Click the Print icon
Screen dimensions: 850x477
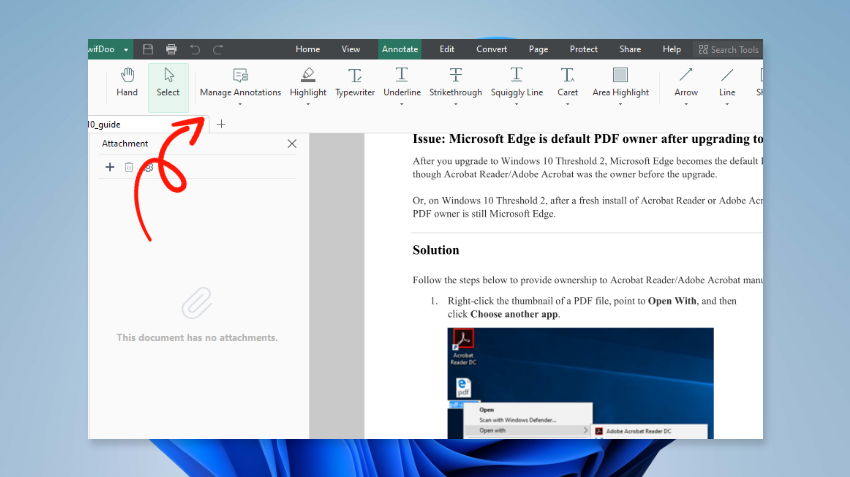point(171,49)
